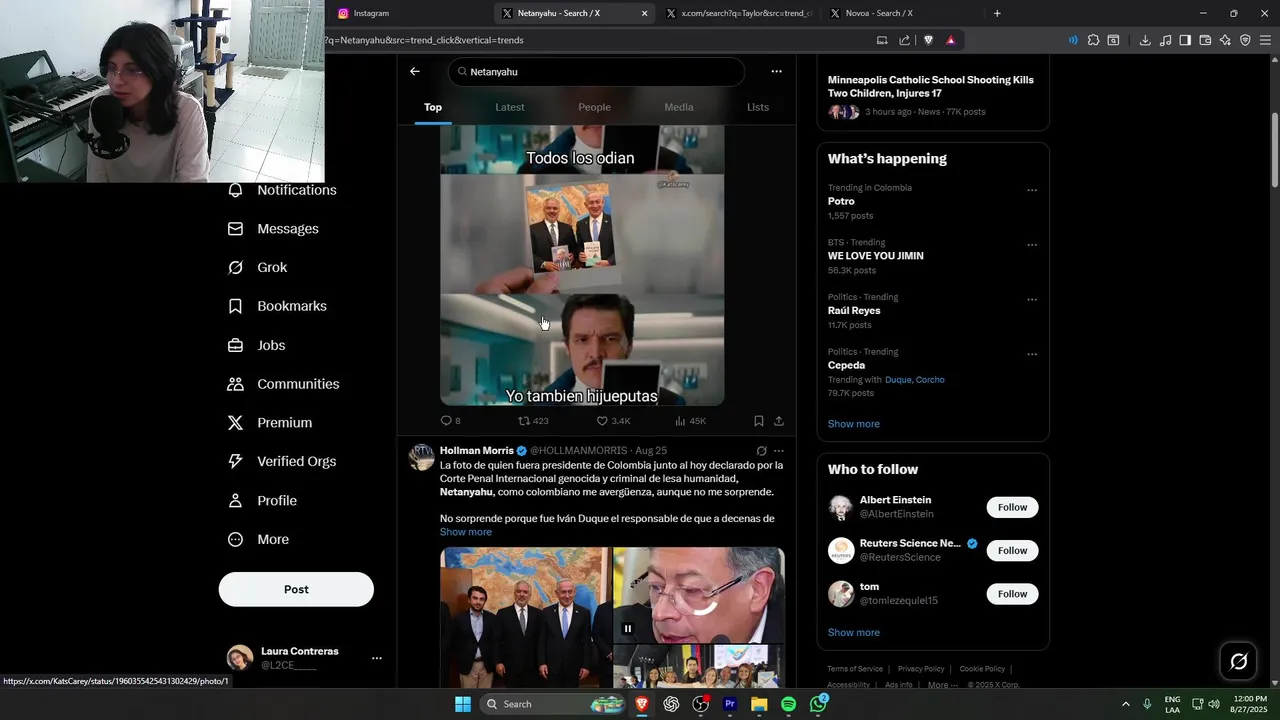This screenshot has width=1280, height=720.
Task: Open Hollman Morris profile name link
Action: tap(476, 451)
